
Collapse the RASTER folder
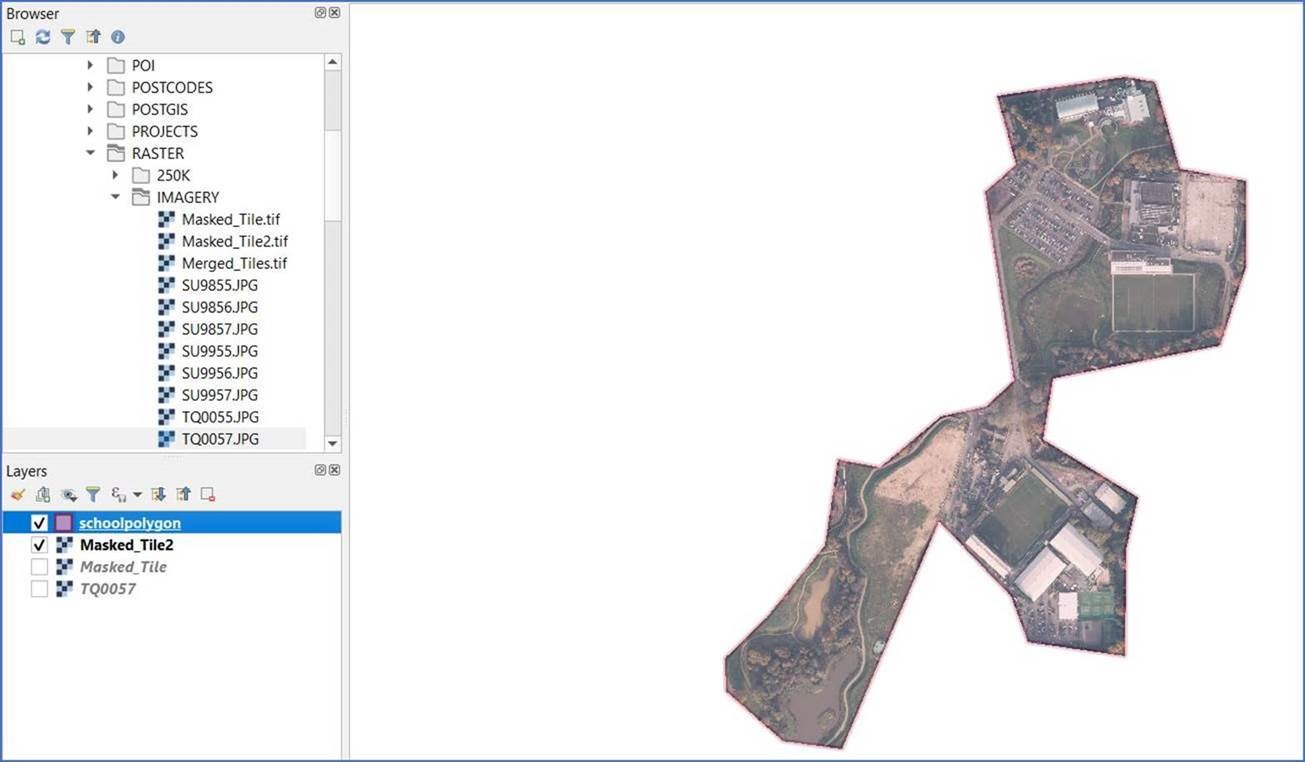pos(90,153)
